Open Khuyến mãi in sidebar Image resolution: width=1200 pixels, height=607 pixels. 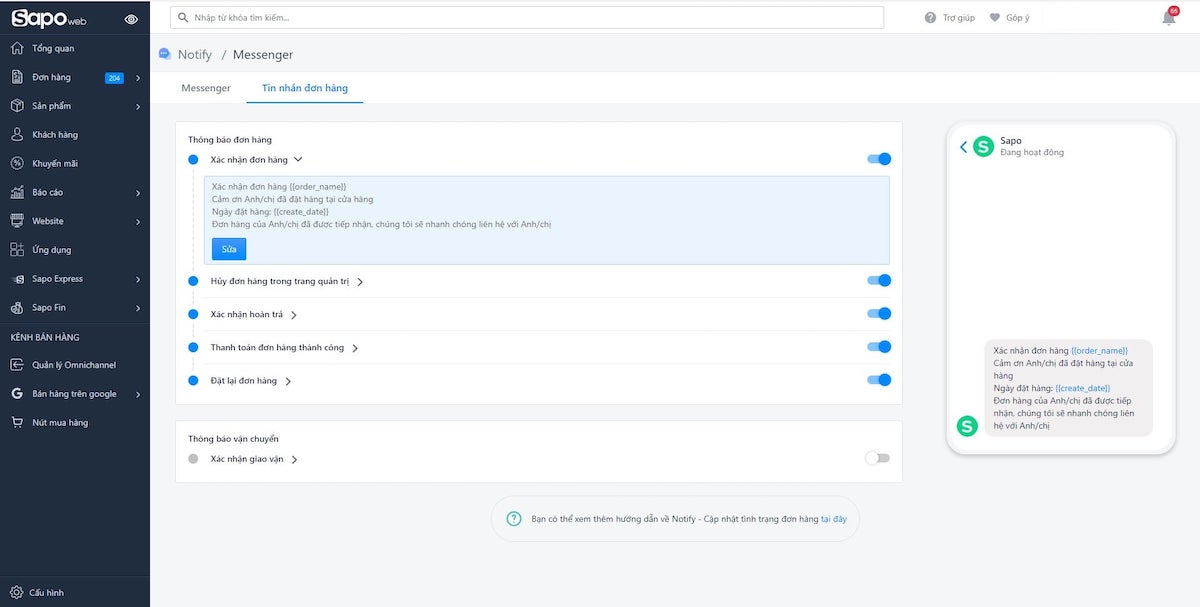54,164
